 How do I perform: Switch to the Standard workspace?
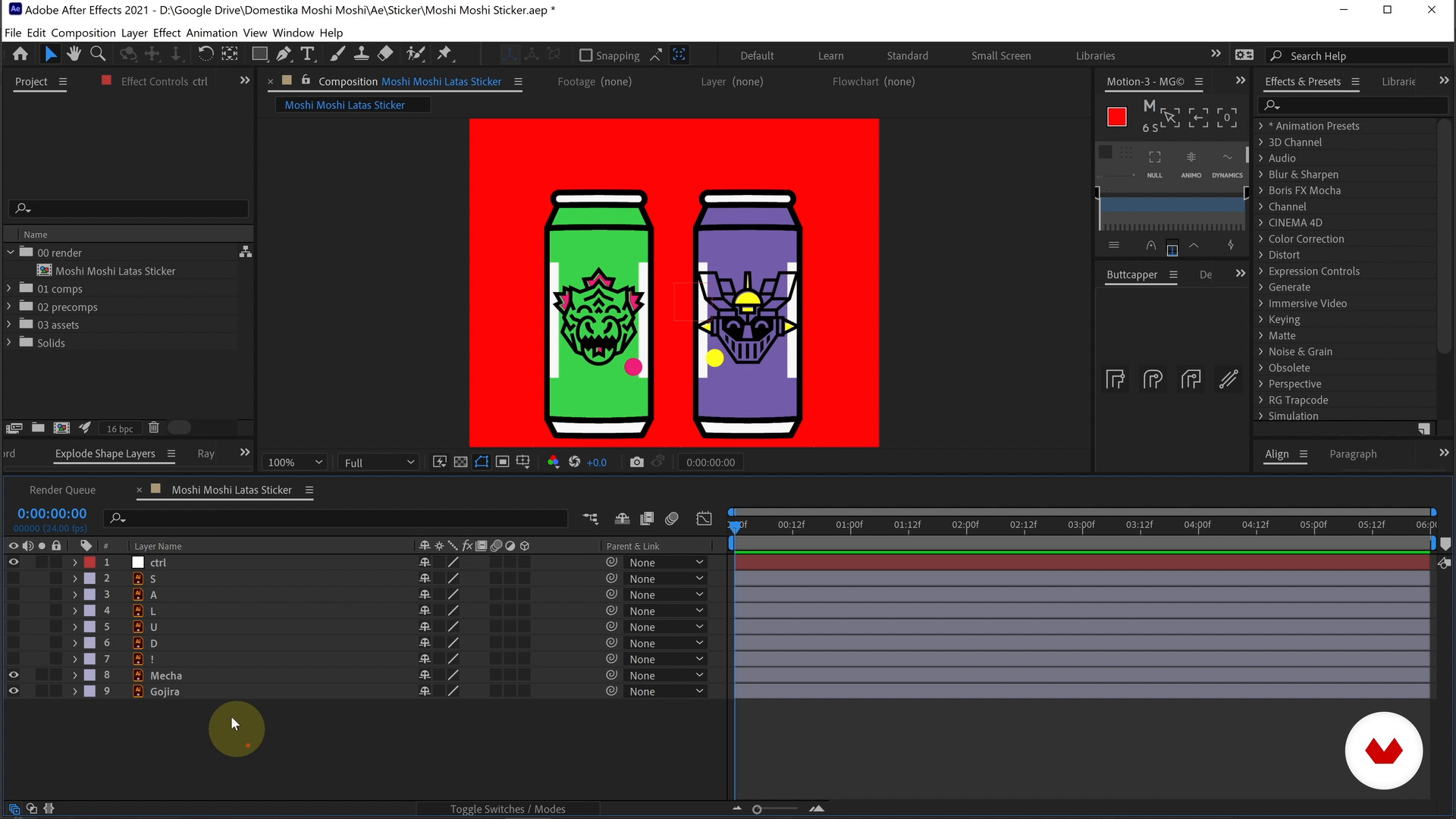pos(907,55)
